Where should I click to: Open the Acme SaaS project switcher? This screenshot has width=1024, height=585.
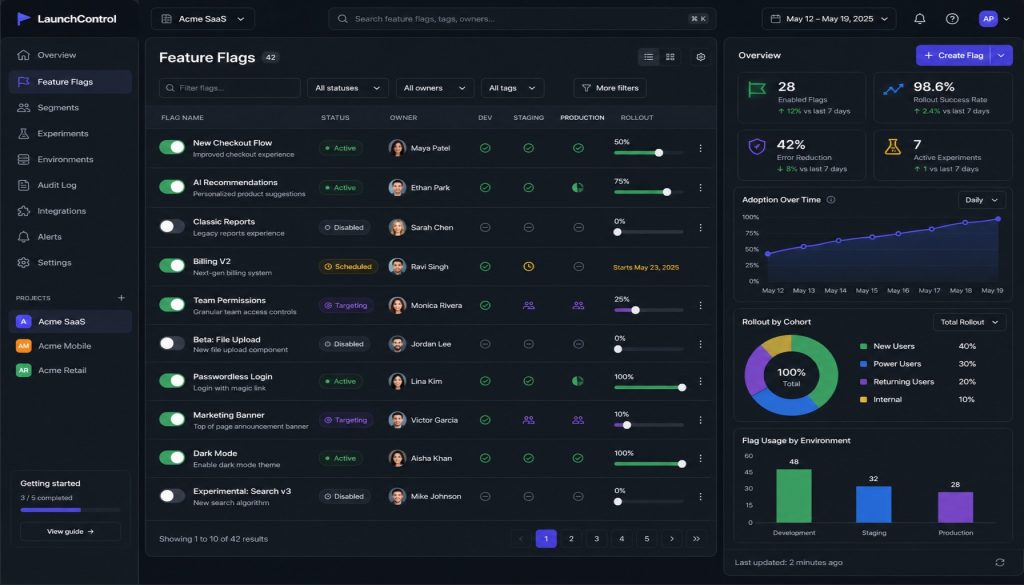[202, 19]
